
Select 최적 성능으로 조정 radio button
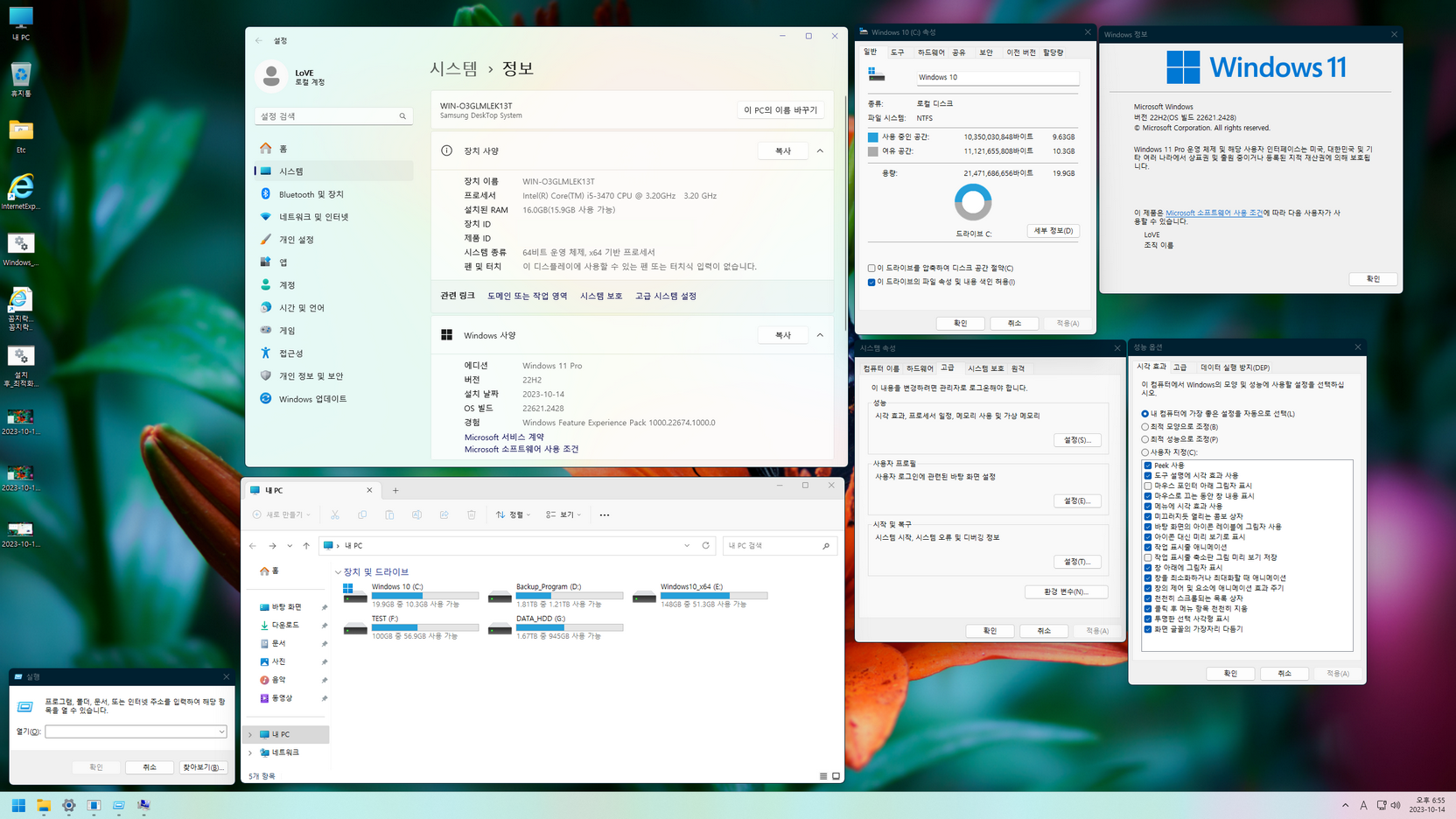[x=1144, y=439]
